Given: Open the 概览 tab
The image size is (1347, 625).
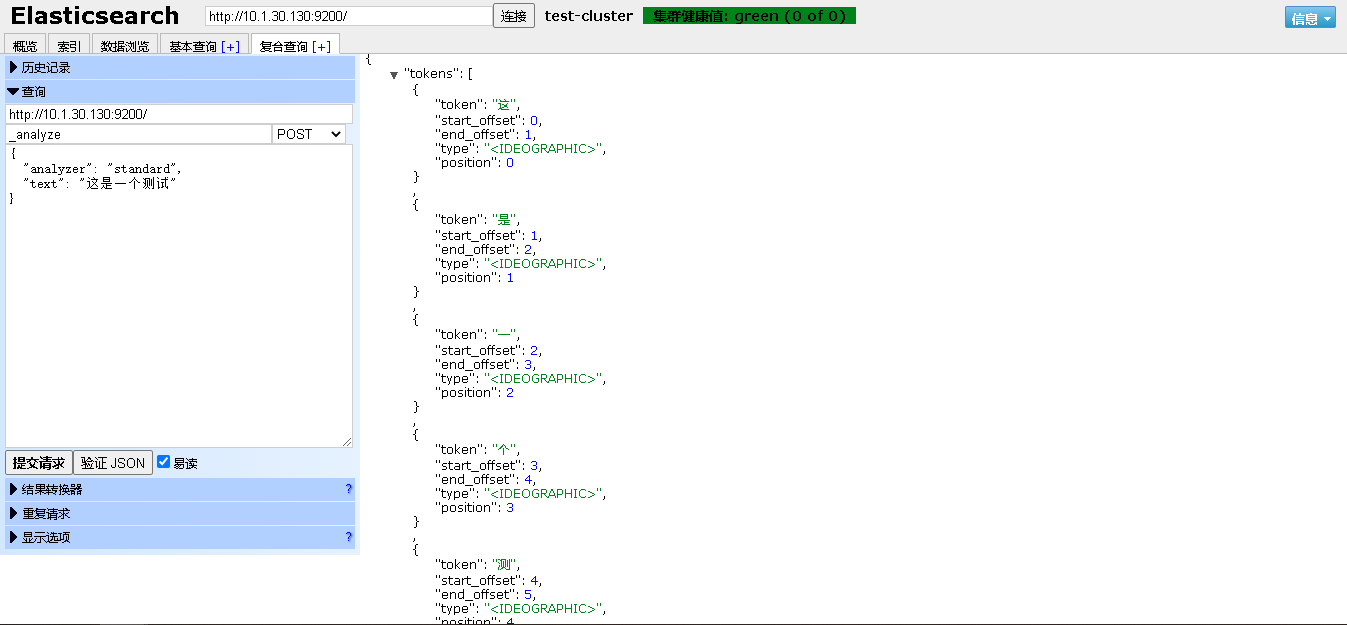Looking at the screenshot, I should pos(26,46).
